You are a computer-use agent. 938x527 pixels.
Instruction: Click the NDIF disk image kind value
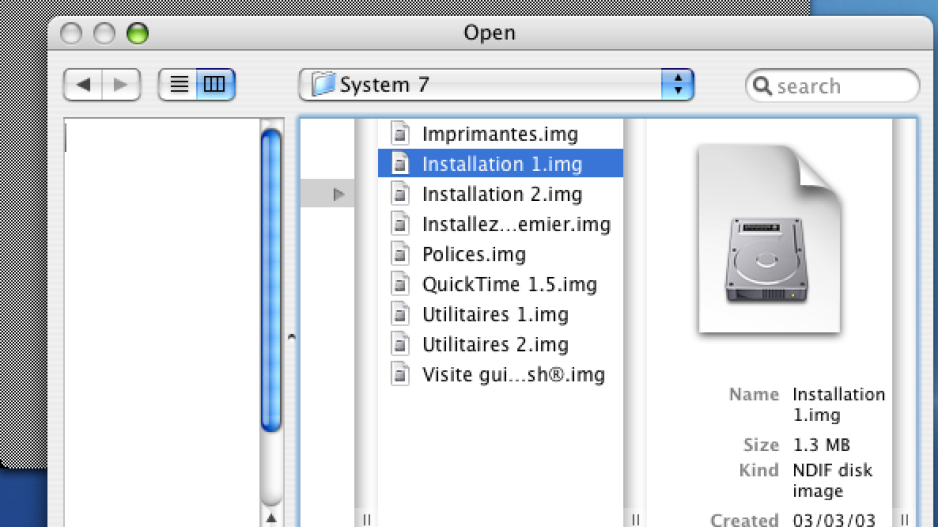[832, 480]
